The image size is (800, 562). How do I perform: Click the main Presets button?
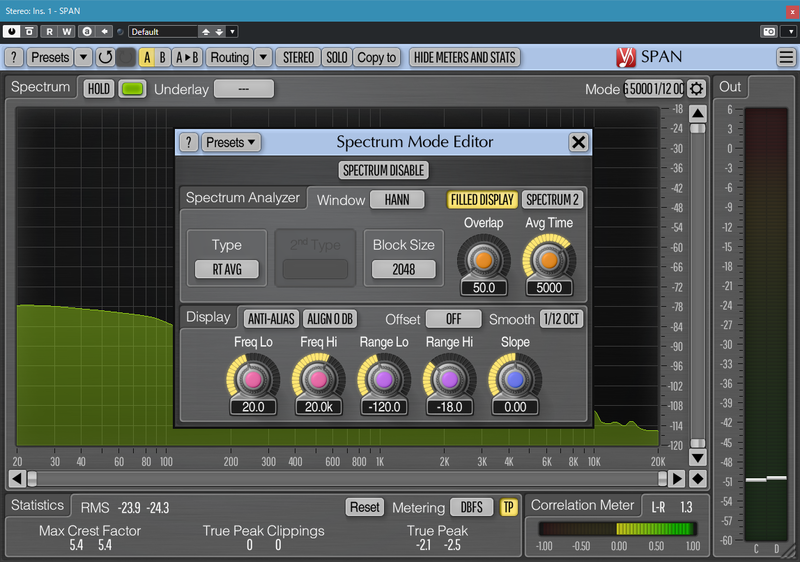click(50, 57)
